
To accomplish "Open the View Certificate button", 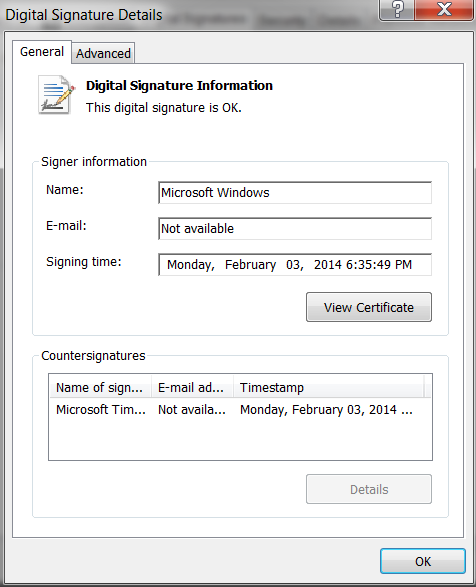I will (x=369, y=307).
